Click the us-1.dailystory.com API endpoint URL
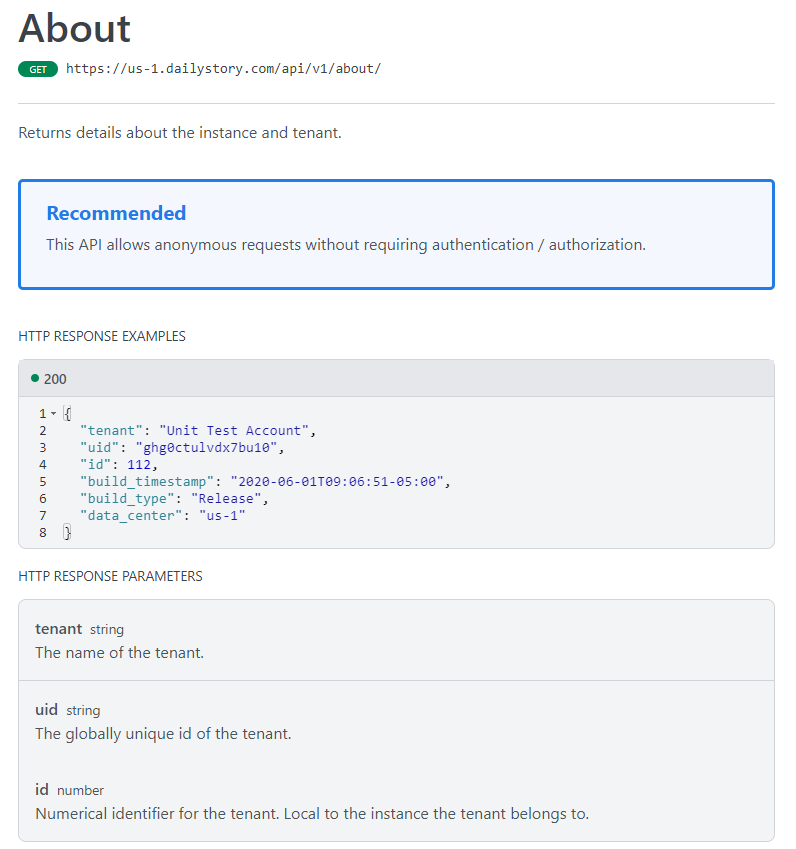 223,69
